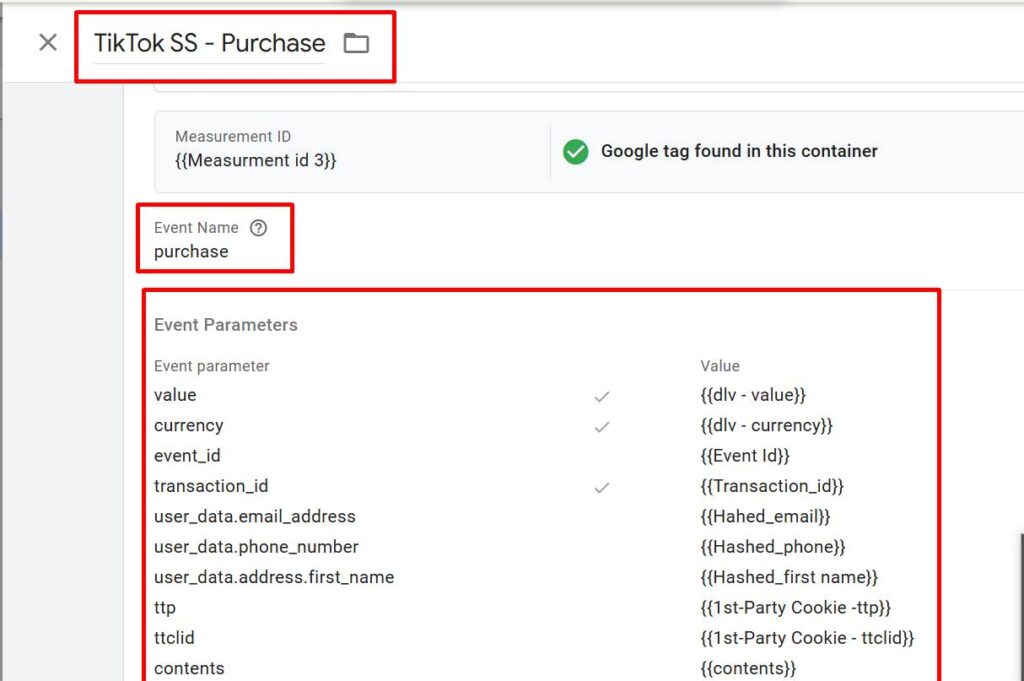Screen dimensions: 1024x681
Task: Click the checkmark in the value row
Action: coord(601,396)
